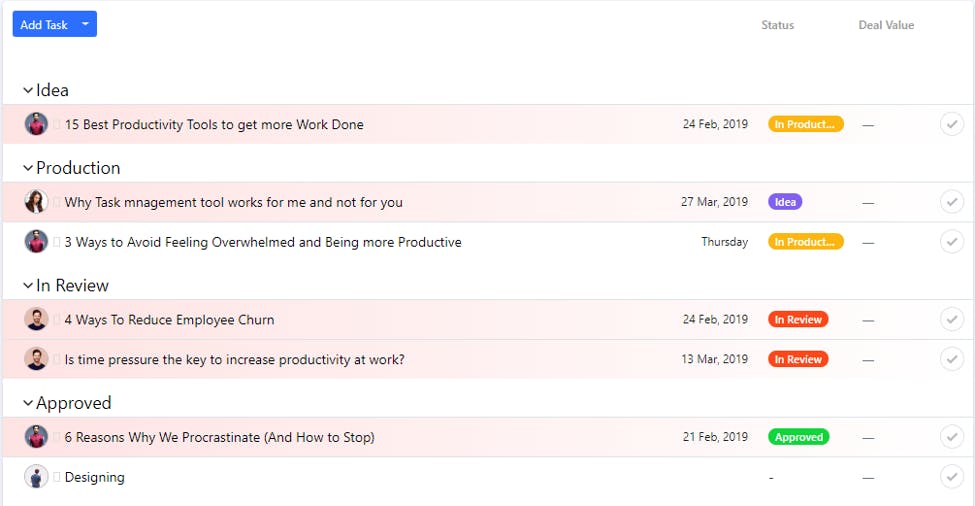This screenshot has height=506, width=975.
Task: Click avatar for 4 Ways To Reduce Employee Churn
Action: tap(36, 320)
